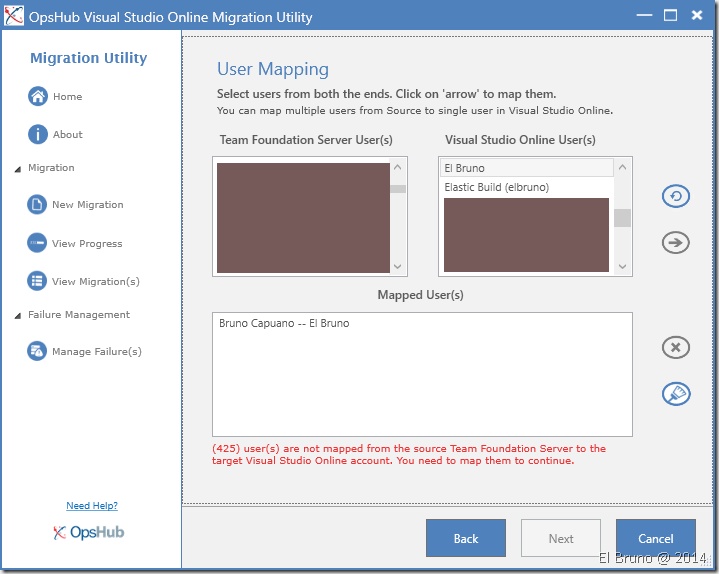Clear all mappings with brush icon
719x574 pixels.
click(676, 394)
